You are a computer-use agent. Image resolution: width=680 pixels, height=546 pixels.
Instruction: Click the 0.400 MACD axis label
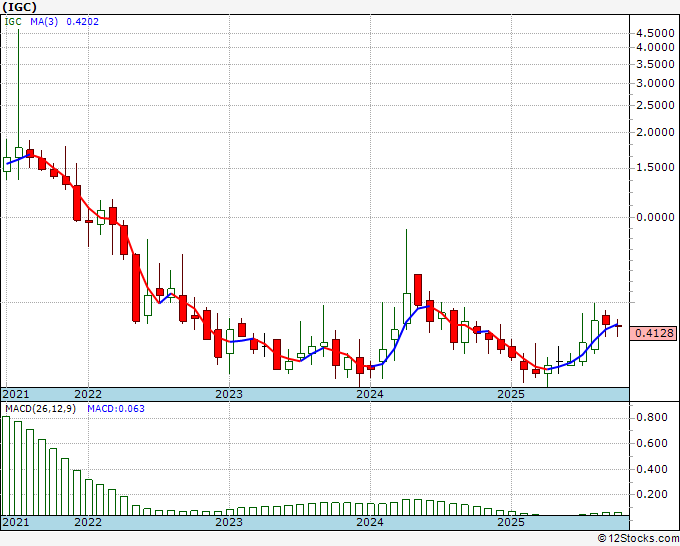[651, 469]
